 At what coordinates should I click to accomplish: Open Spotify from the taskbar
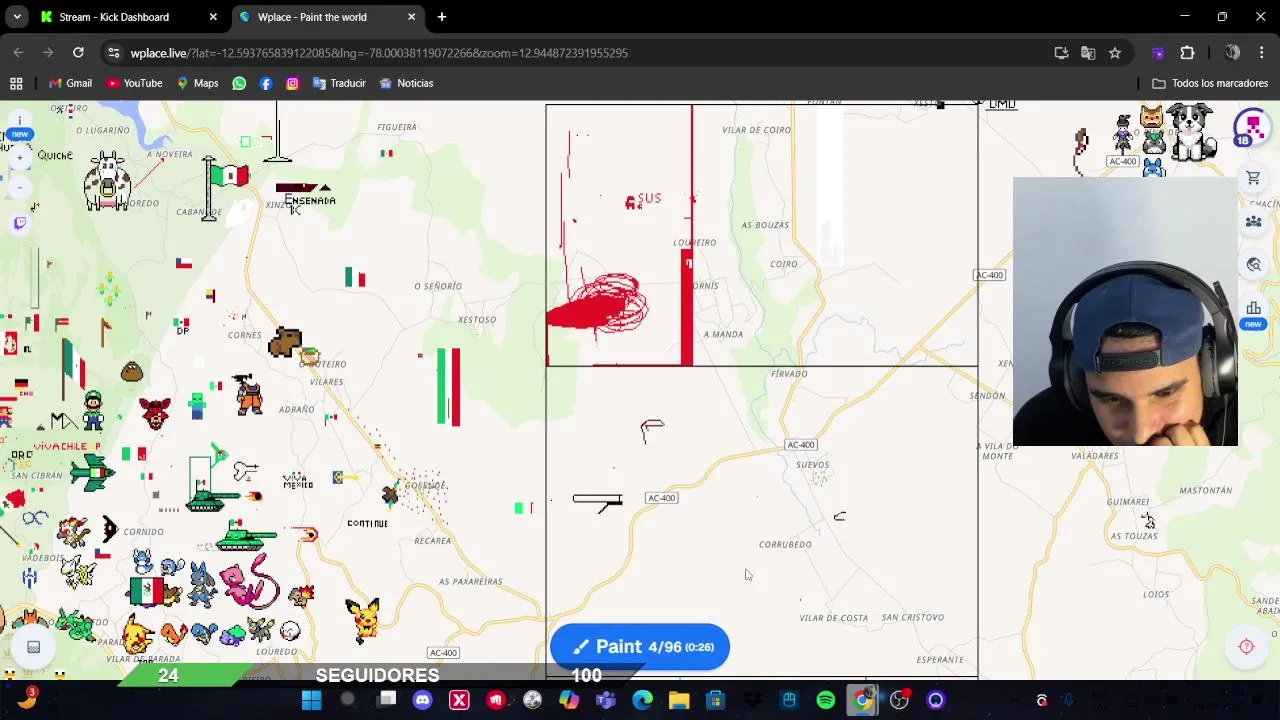point(826,700)
